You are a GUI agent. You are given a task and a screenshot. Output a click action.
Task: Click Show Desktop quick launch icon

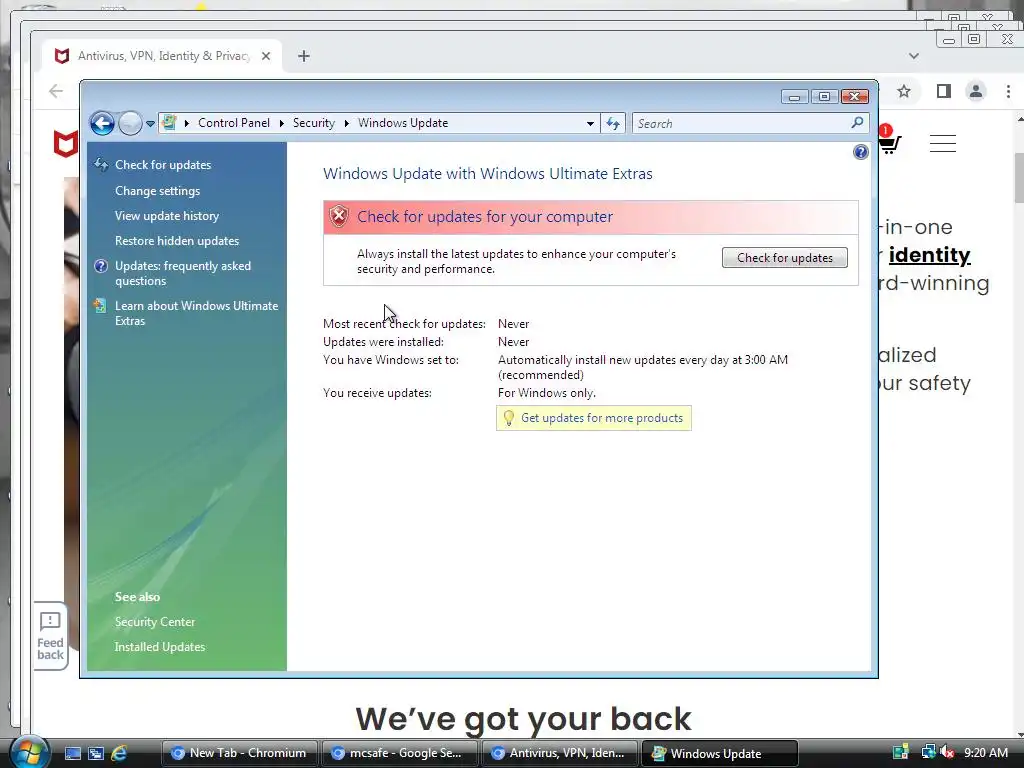click(x=73, y=754)
